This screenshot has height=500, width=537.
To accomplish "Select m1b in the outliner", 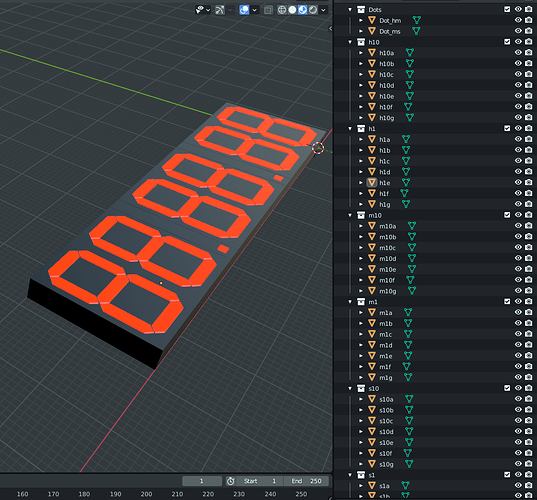I will pos(386,323).
